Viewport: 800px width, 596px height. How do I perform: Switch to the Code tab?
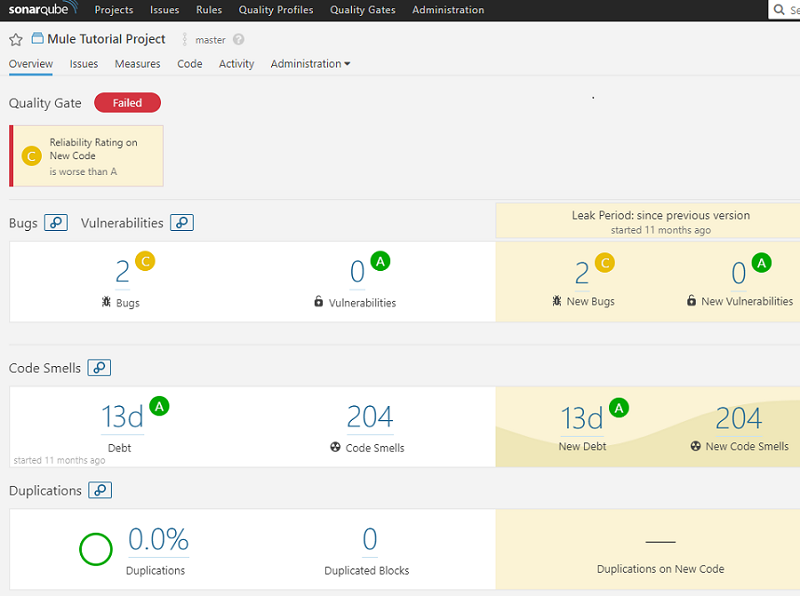[x=190, y=64]
